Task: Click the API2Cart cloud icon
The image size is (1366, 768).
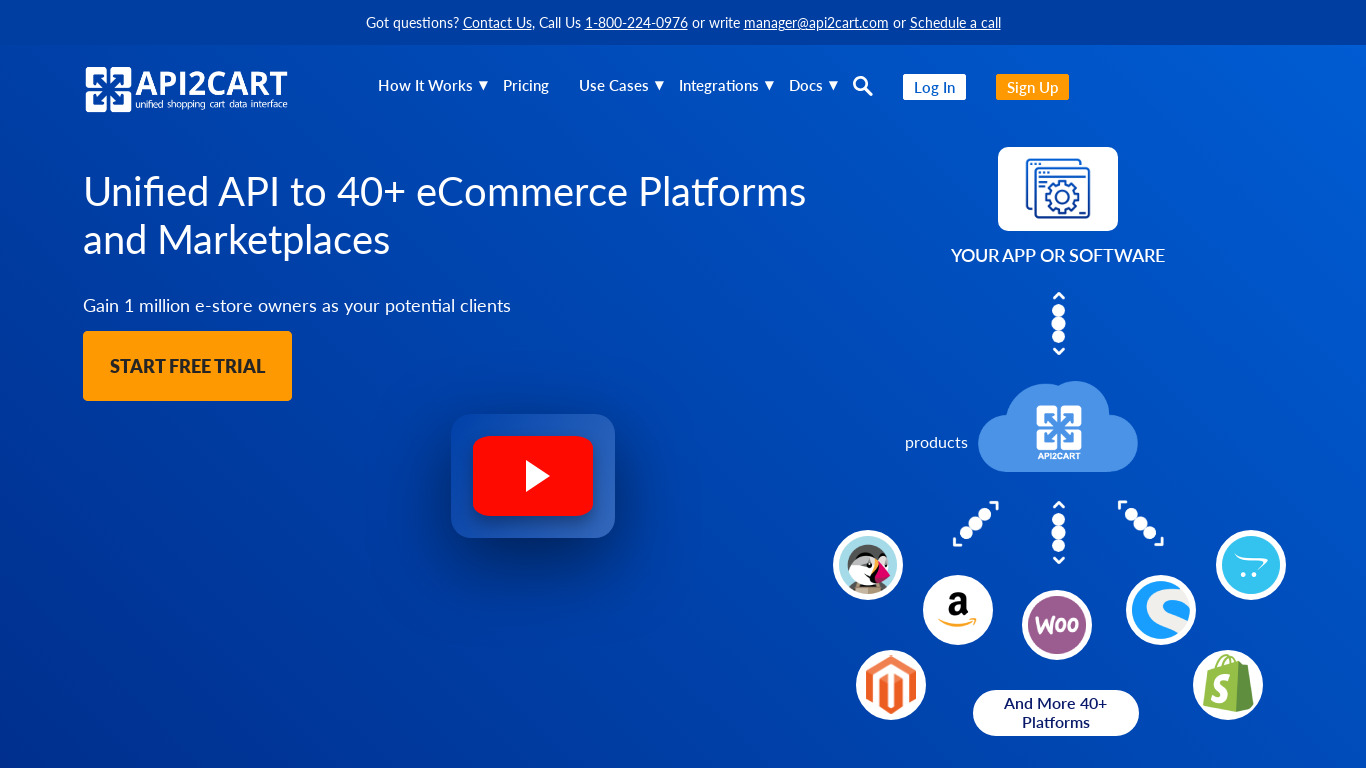Action: click(x=1058, y=427)
